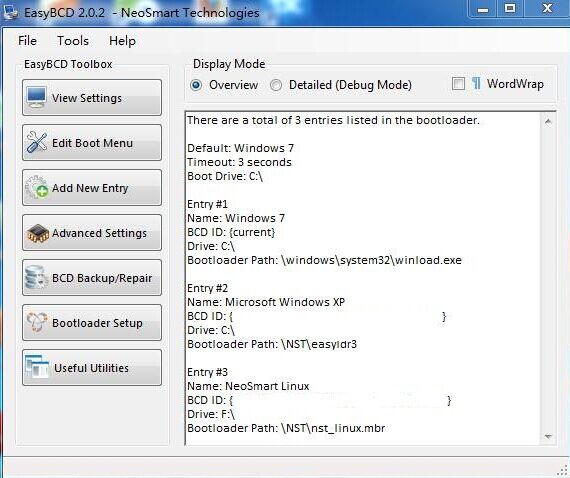
Task: Click the text 'Default: Windows 7'
Action: (x=240, y=148)
